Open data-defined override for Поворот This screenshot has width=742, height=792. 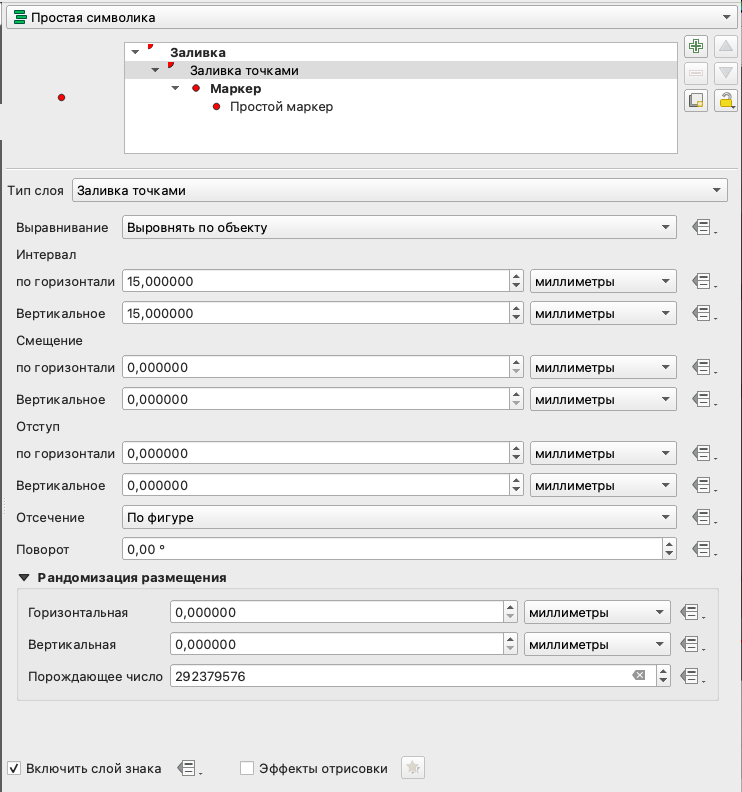702,549
